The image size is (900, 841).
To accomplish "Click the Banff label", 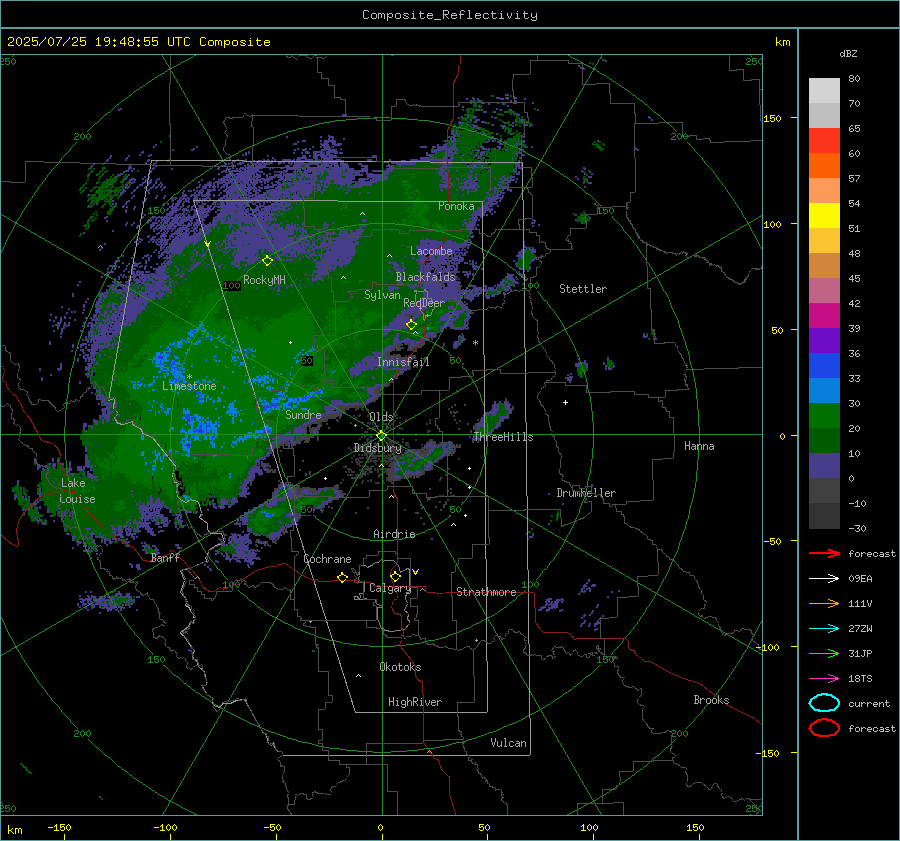I will click(x=165, y=558).
